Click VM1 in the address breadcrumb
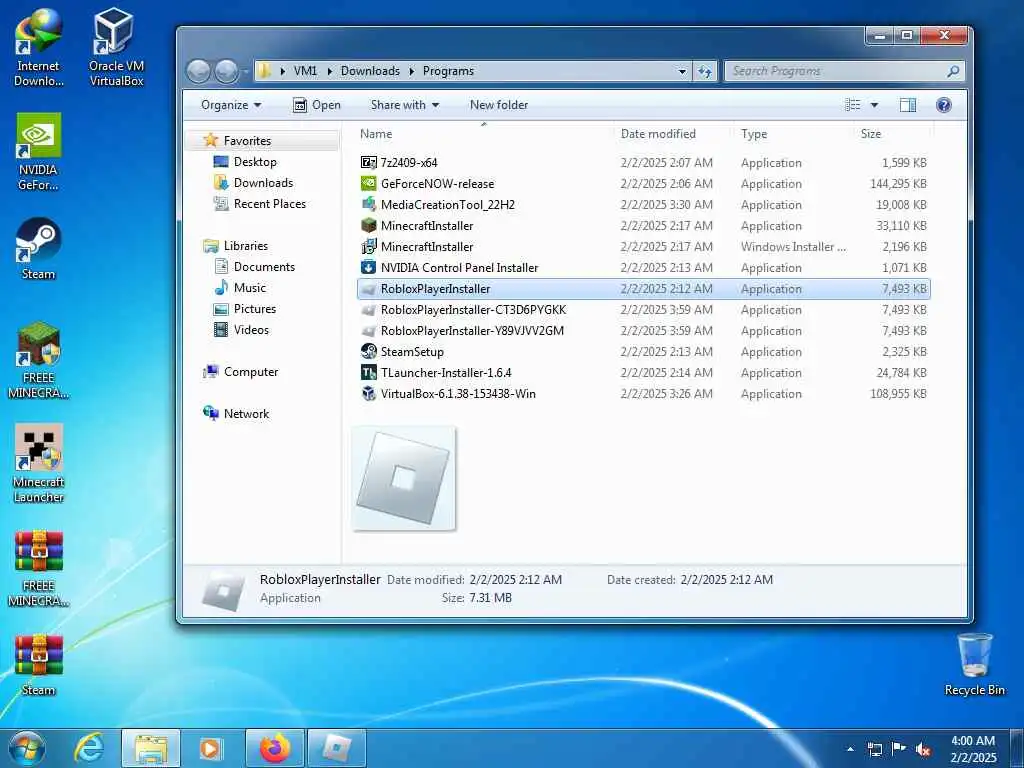Screen dimensions: 1024x768 pyautogui.click(x=305, y=71)
